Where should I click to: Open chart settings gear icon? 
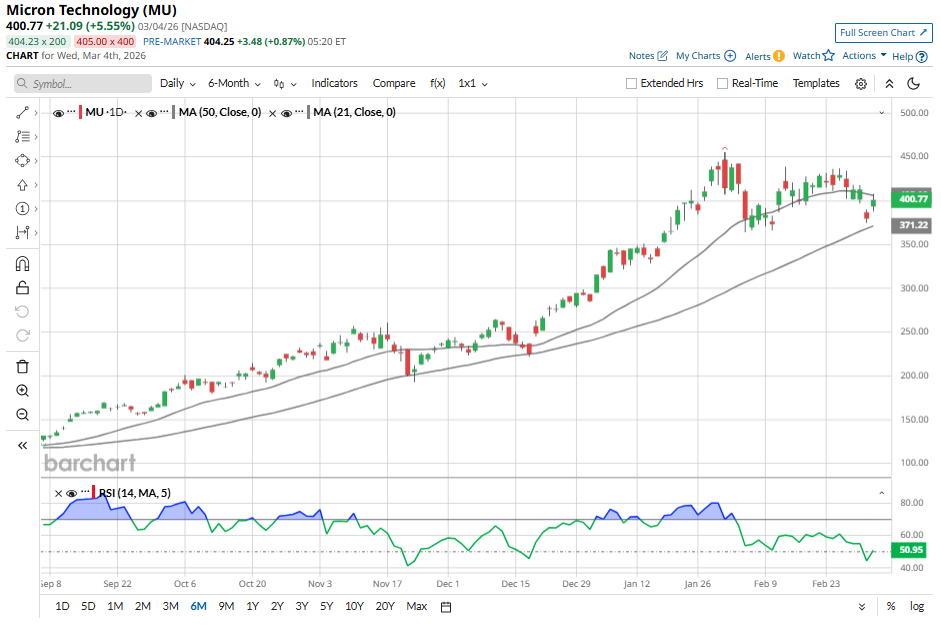point(860,84)
